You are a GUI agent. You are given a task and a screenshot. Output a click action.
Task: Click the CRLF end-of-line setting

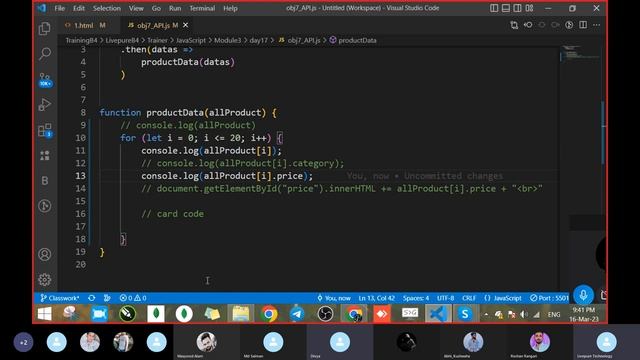tap(469, 298)
